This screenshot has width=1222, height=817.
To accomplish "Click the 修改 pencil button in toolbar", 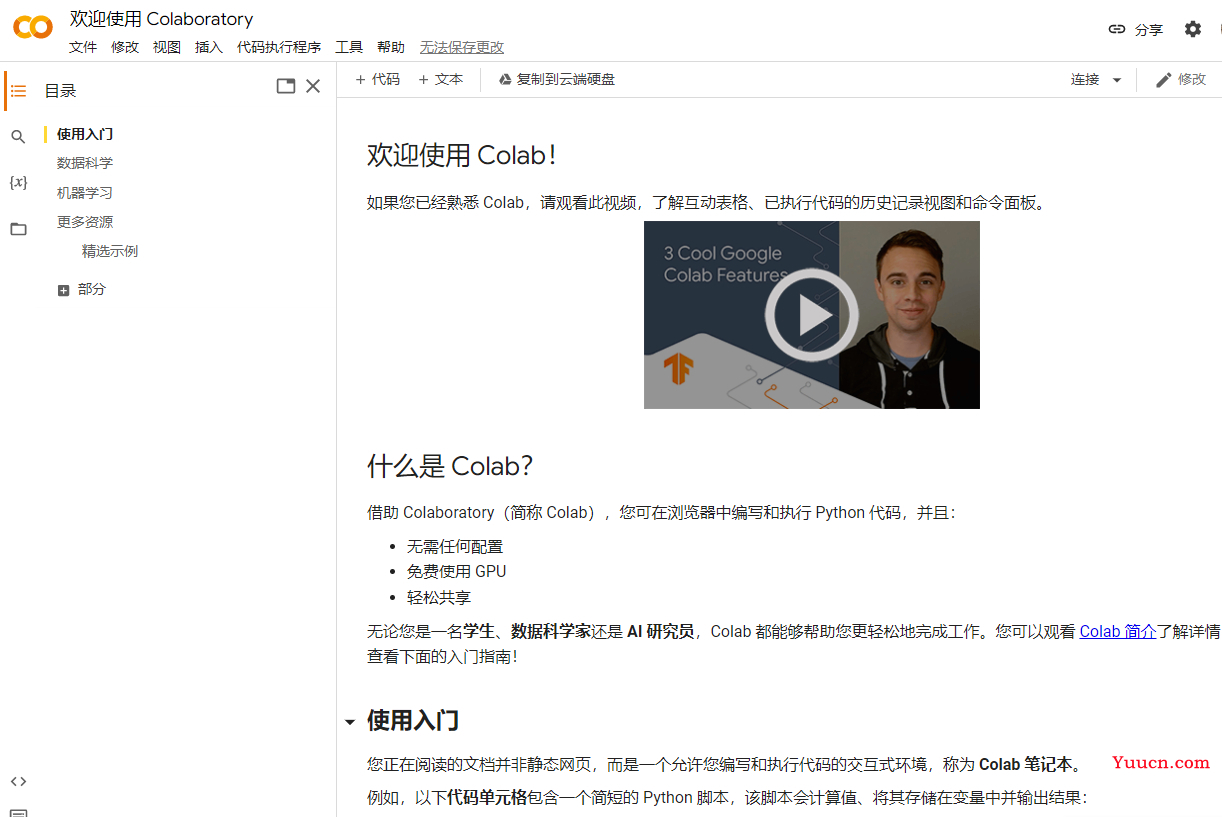I will pos(1180,79).
